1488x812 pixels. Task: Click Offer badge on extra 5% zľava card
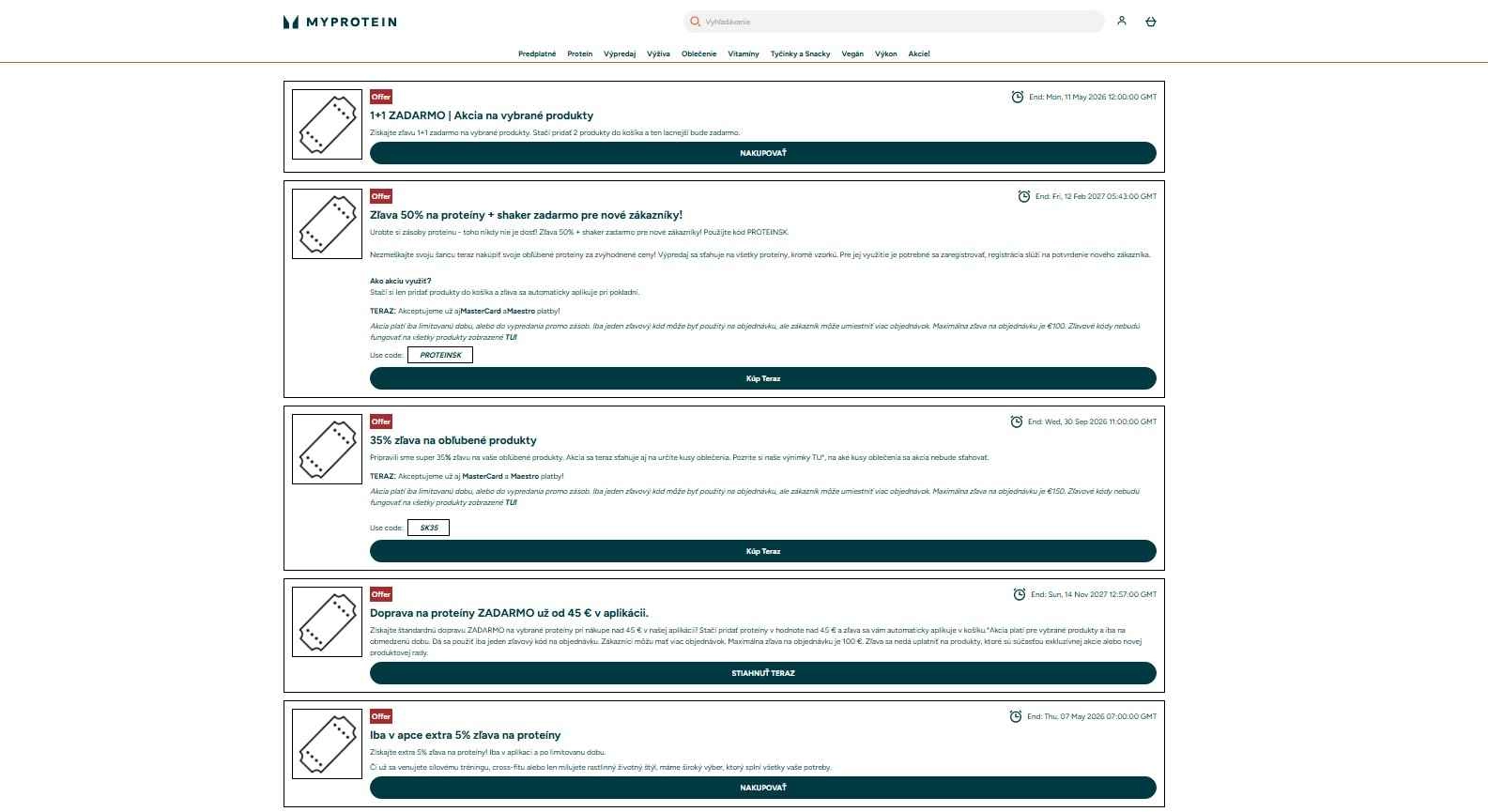(381, 716)
